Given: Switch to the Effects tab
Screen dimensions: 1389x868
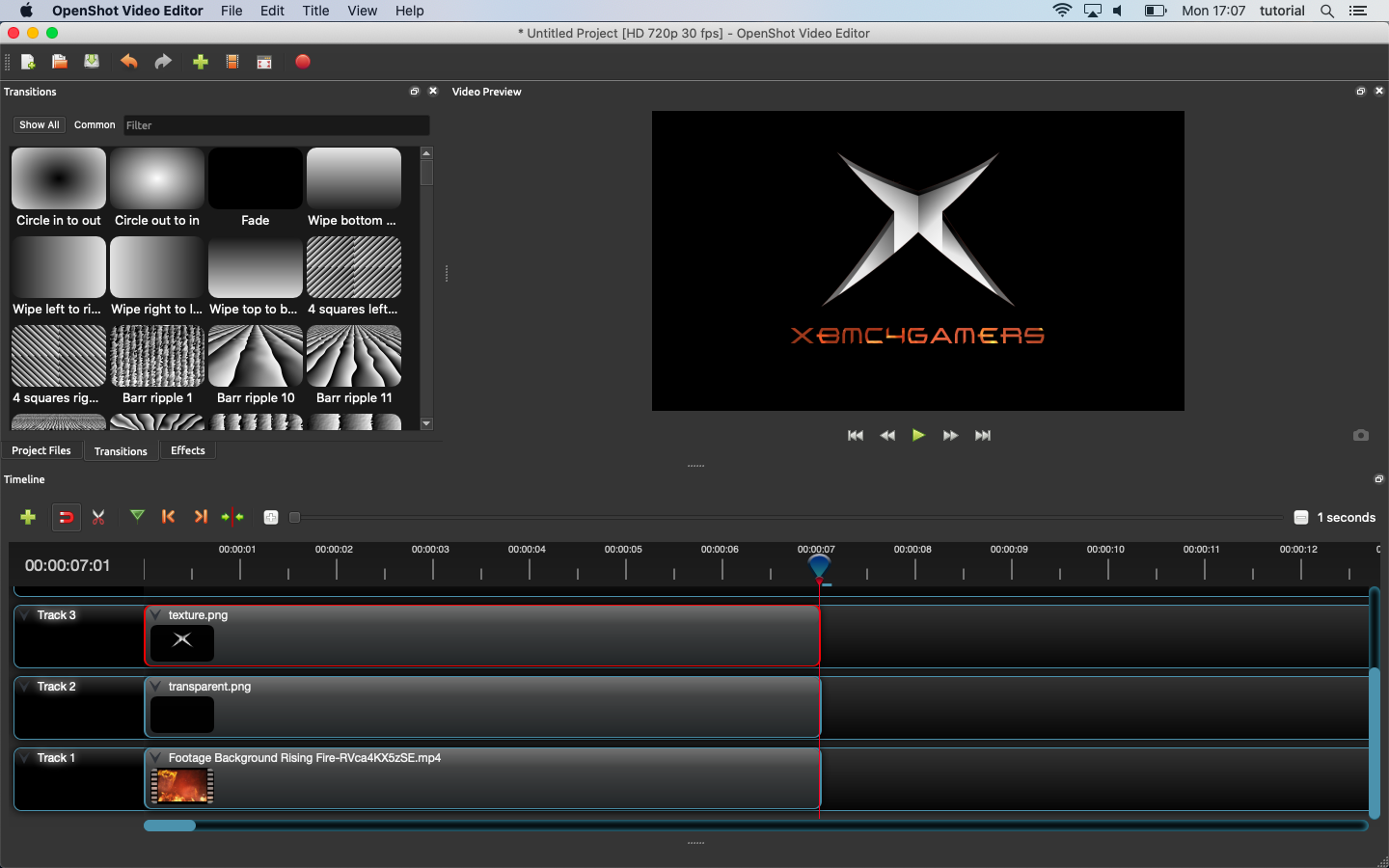Looking at the screenshot, I should coord(188,450).
